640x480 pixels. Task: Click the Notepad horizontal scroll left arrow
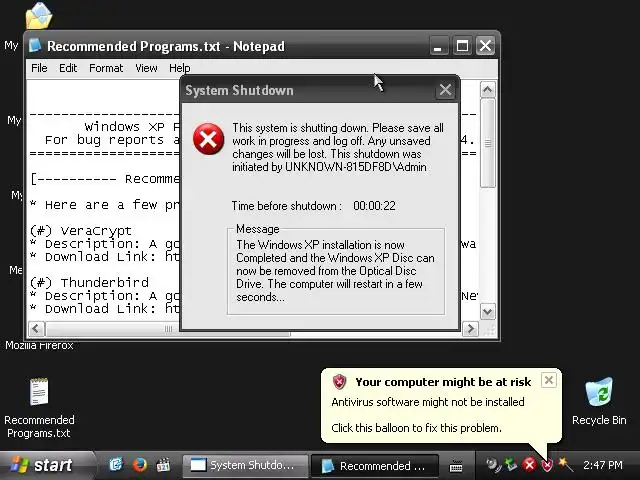[36, 329]
